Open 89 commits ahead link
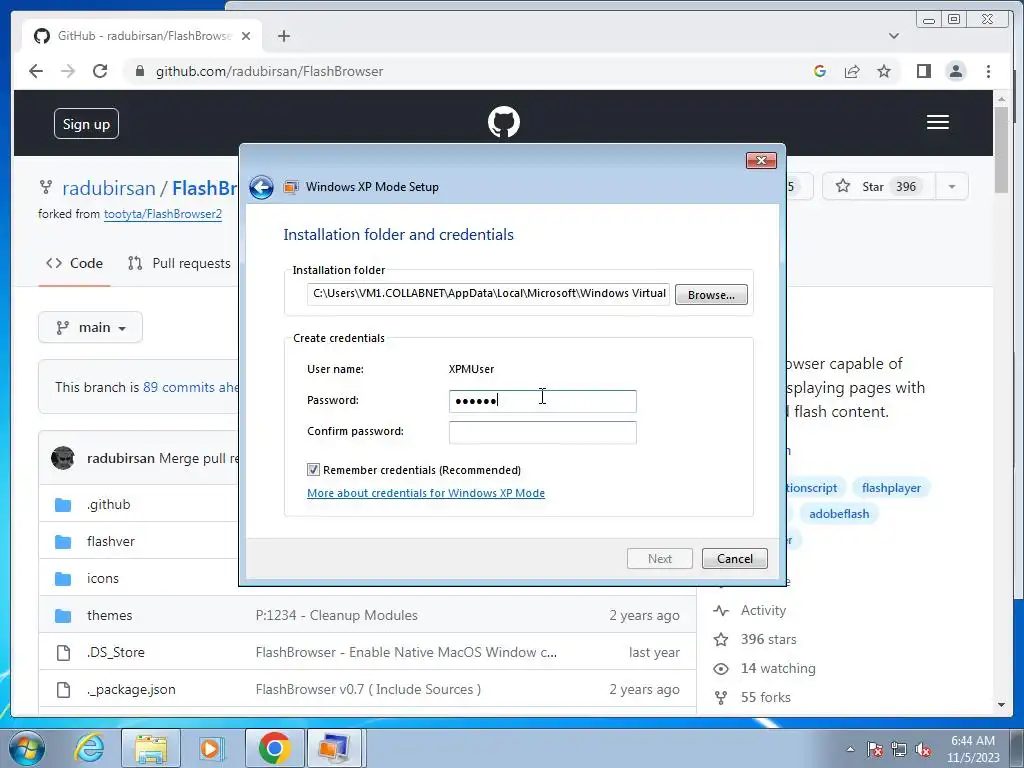 (191, 387)
